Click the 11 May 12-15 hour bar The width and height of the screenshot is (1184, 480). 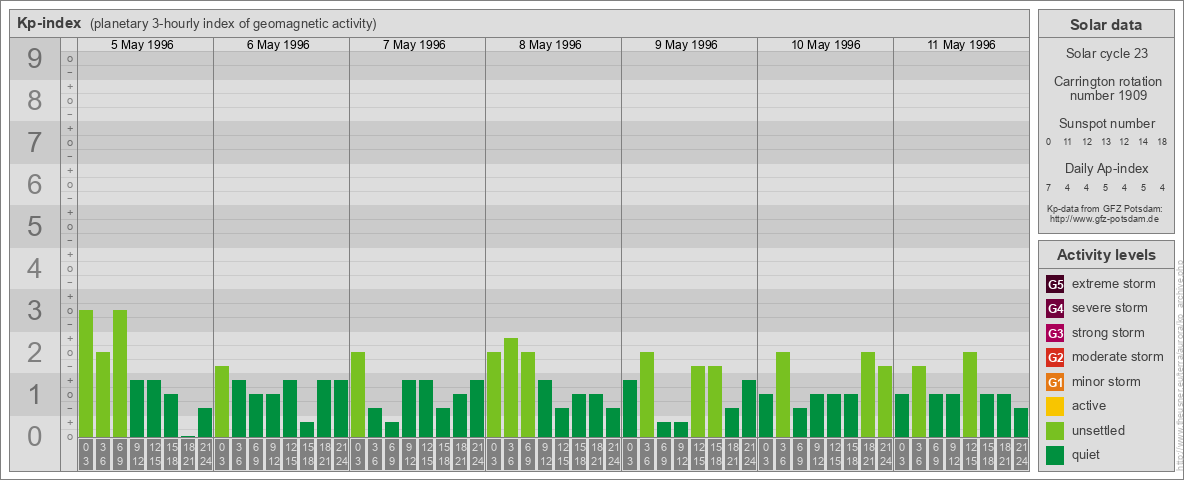[x=970, y=394]
